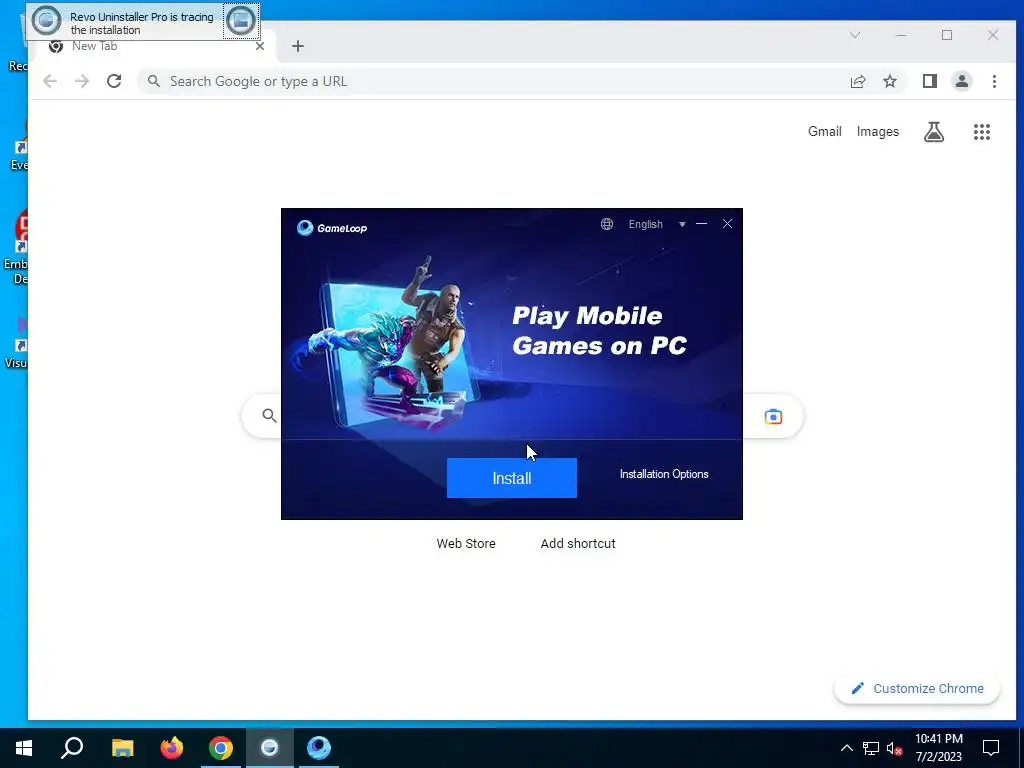Click Add shortcut

point(577,543)
